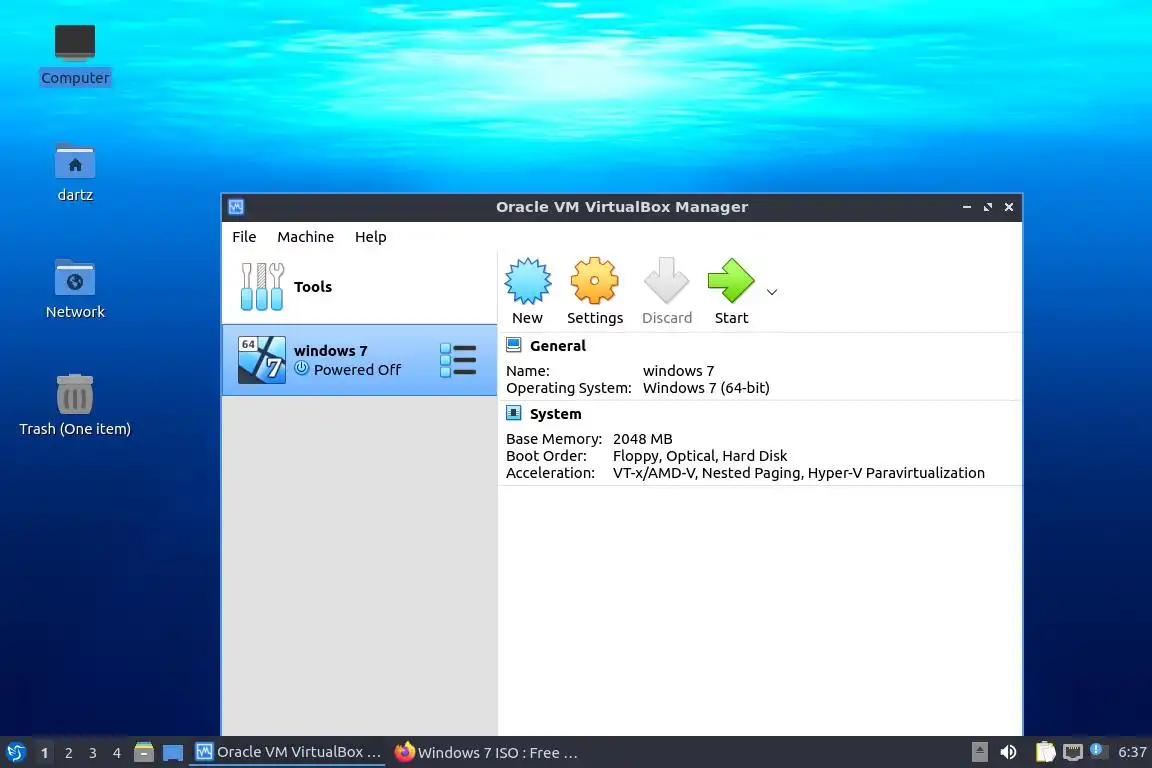
Task: Click the Name value 'windows 7' in General
Action: point(678,371)
